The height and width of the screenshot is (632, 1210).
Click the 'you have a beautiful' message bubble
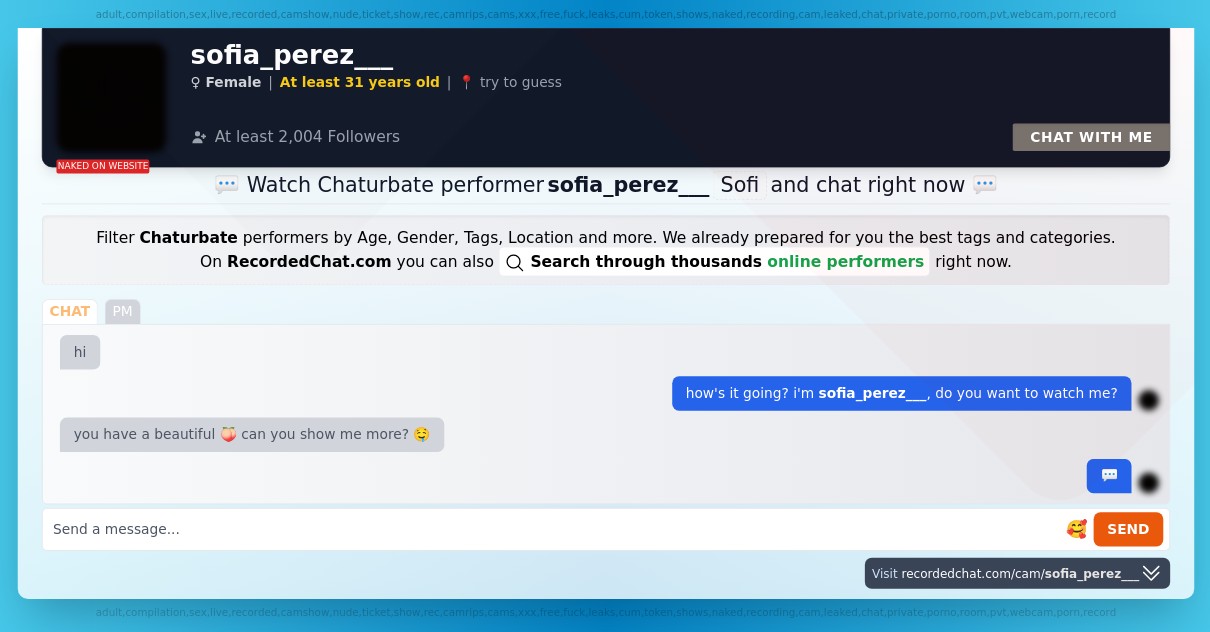tap(252, 434)
